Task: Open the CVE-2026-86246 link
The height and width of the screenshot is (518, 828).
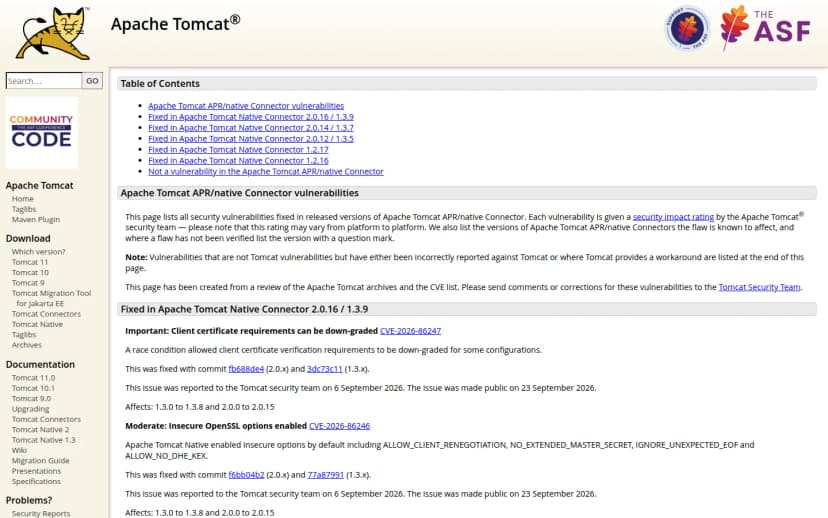Action: tap(340, 426)
